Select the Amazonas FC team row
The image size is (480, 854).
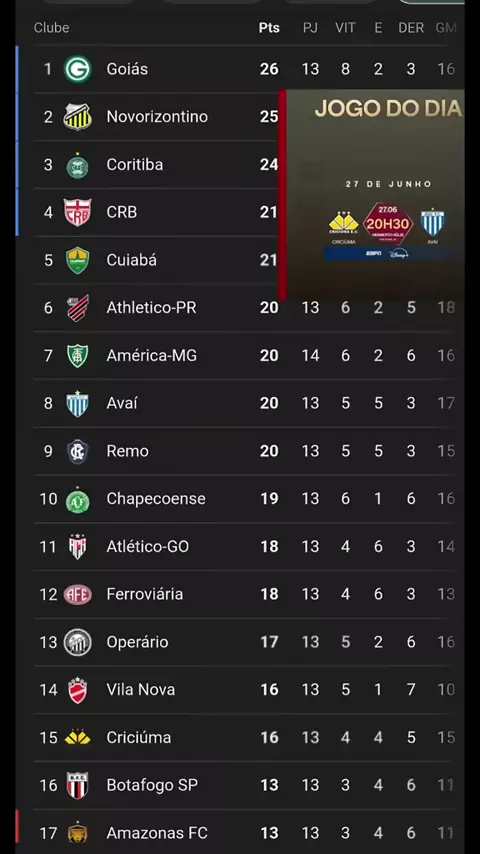[x=243, y=833]
